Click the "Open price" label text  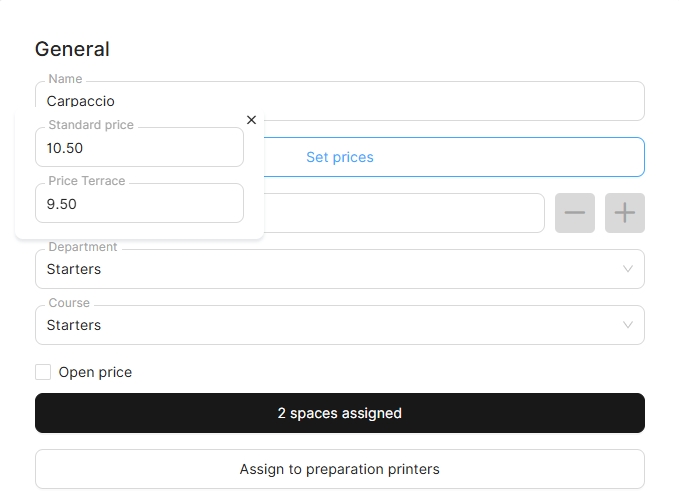95,372
